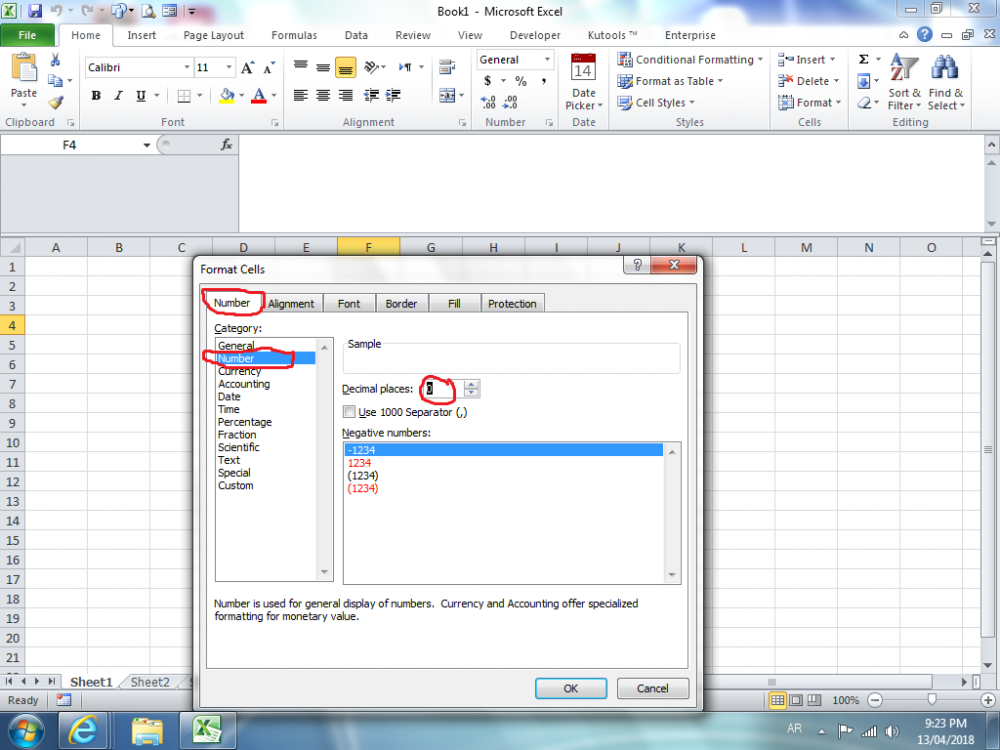The image size is (1000, 750).
Task: Switch to Alignment tab in Format Cells
Action: (291, 304)
